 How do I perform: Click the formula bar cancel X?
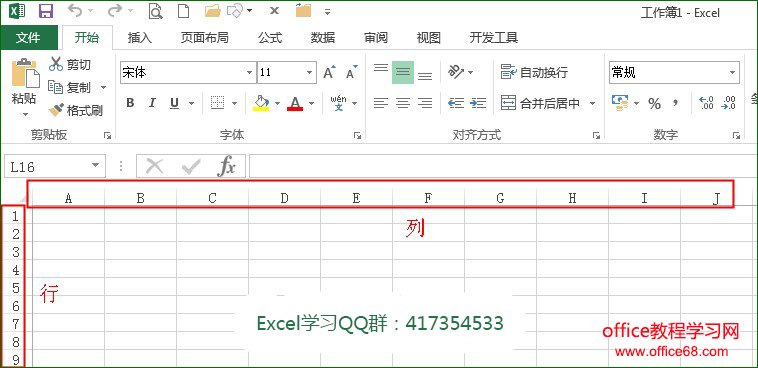pyautogui.click(x=155, y=167)
